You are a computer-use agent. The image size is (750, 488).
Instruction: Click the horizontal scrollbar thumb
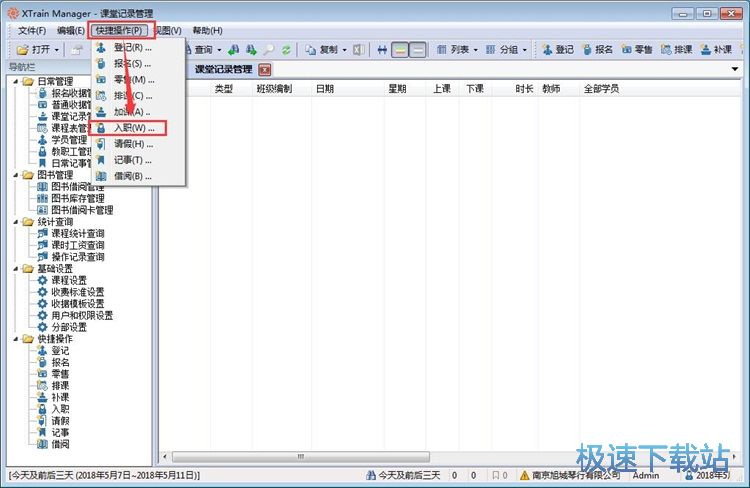(x=301, y=456)
